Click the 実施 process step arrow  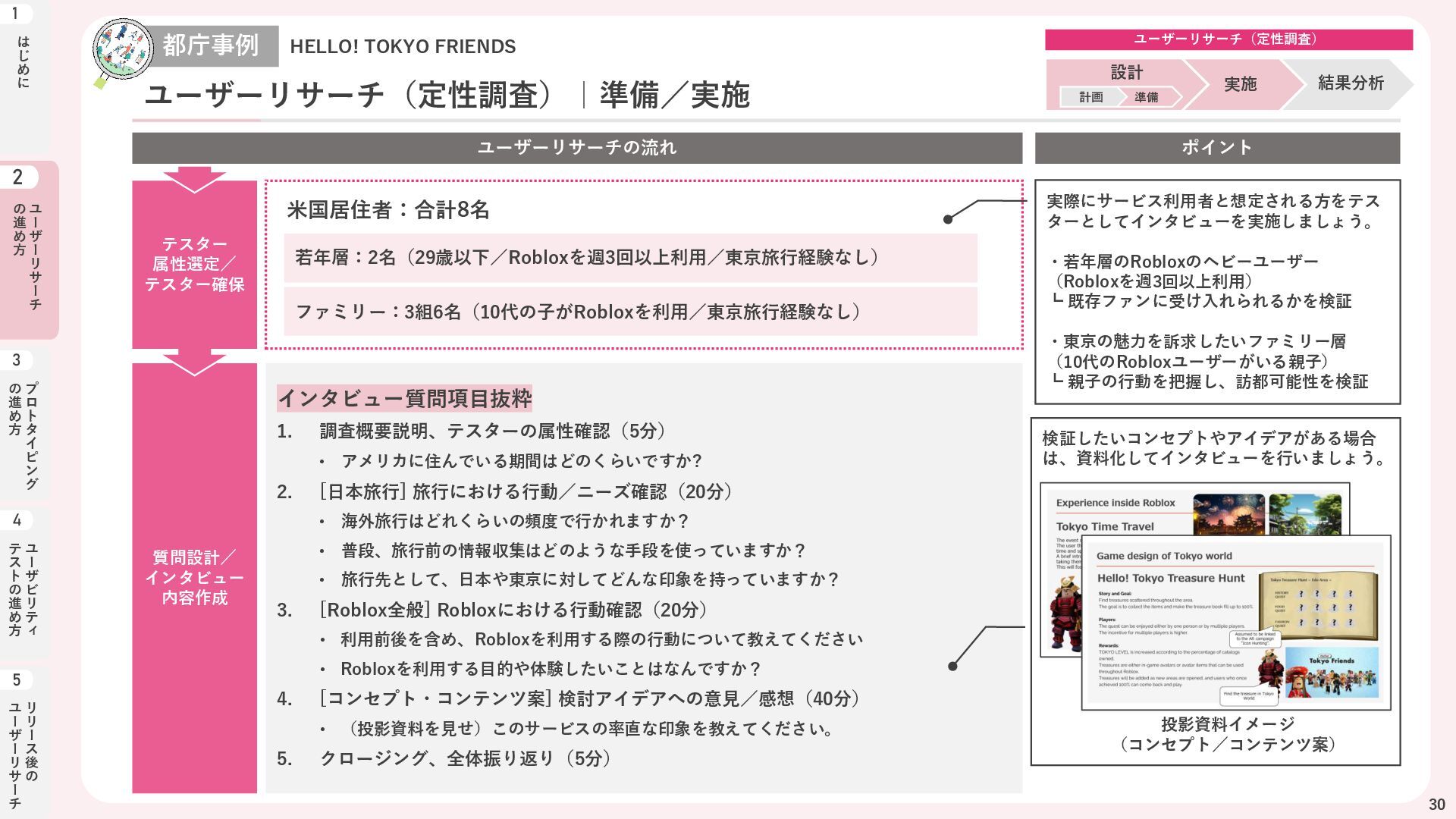tap(1240, 84)
